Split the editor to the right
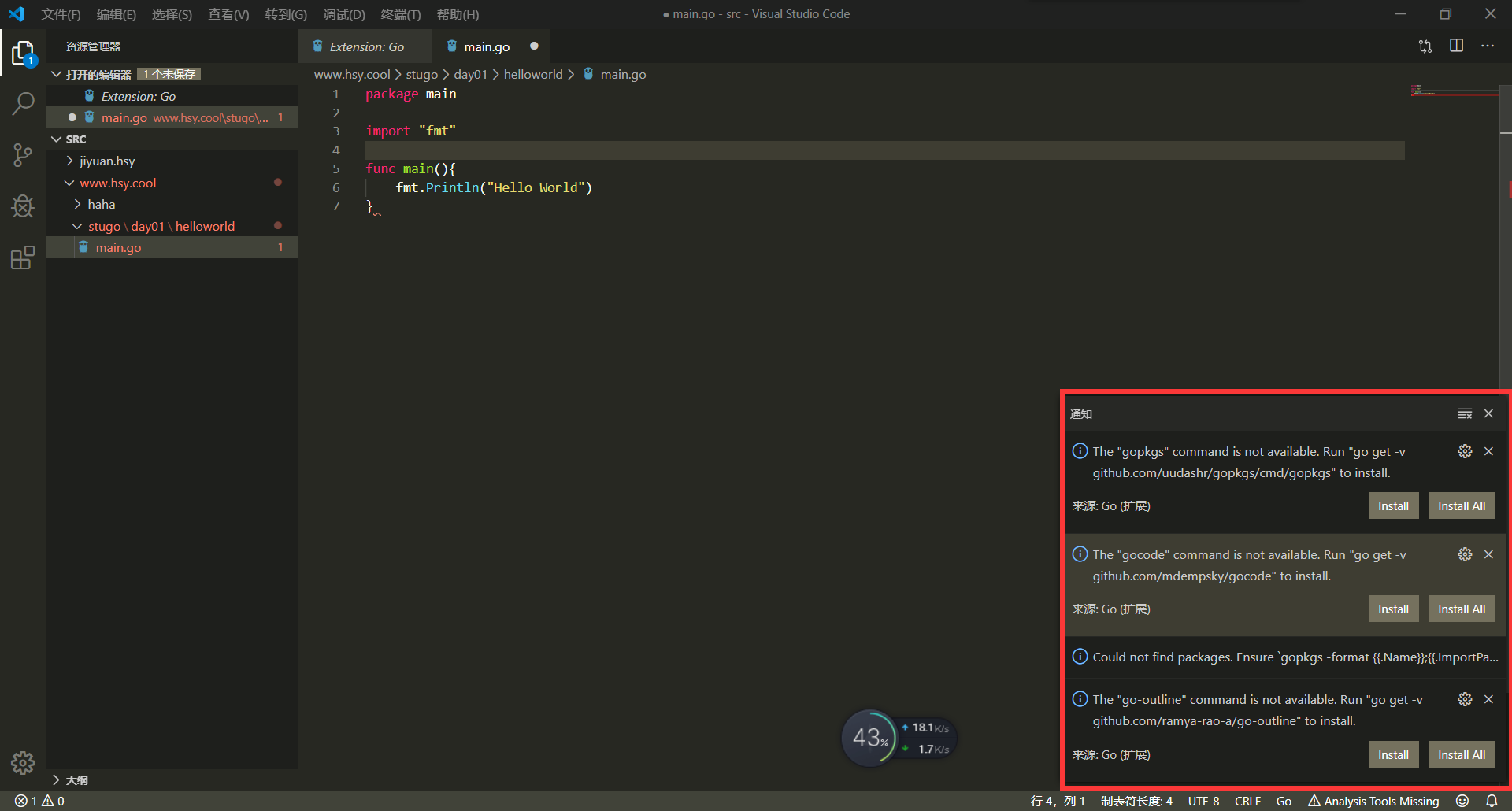1512x811 pixels. (1456, 46)
